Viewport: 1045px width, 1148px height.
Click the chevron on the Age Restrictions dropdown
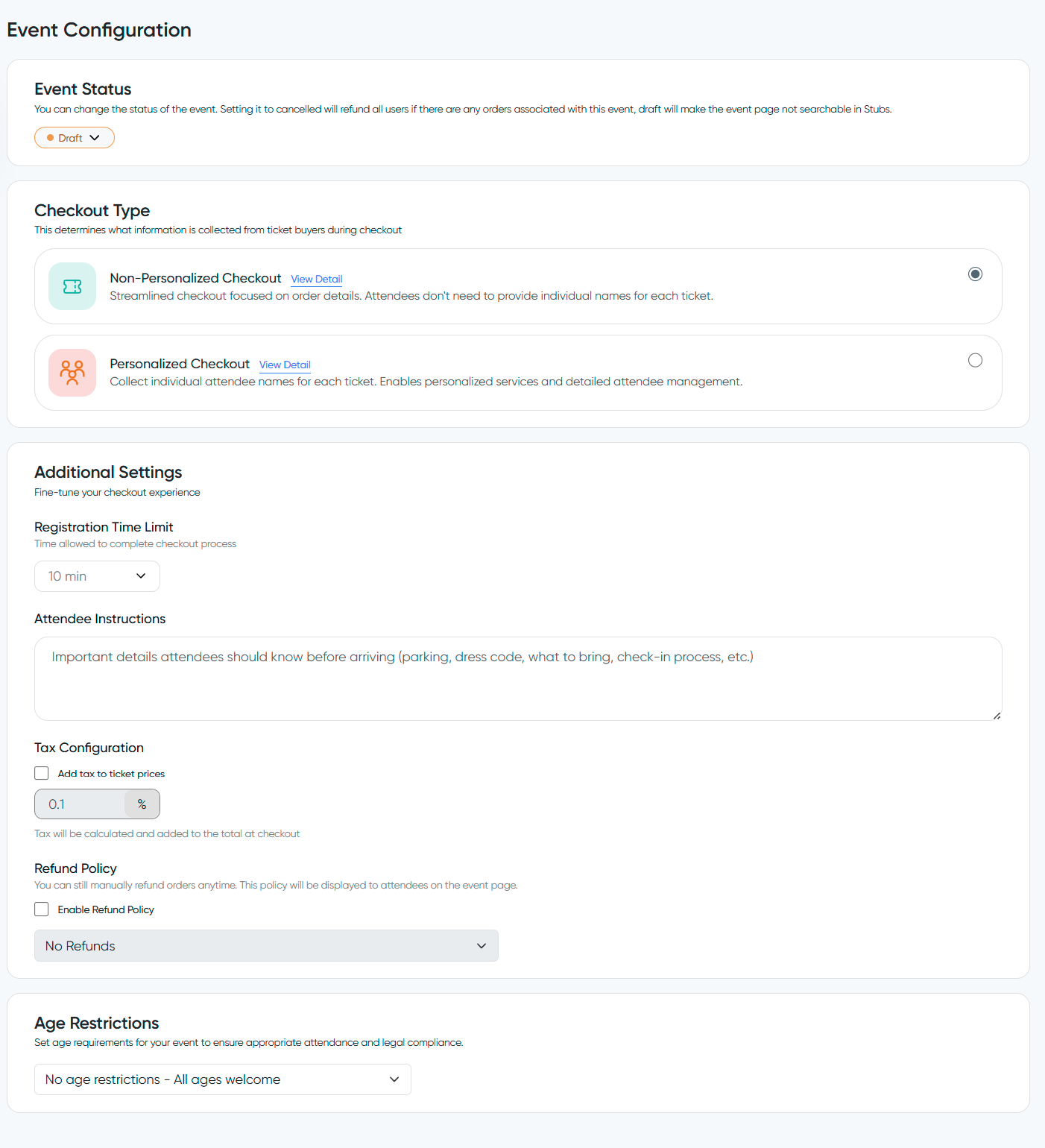(x=394, y=1079)
